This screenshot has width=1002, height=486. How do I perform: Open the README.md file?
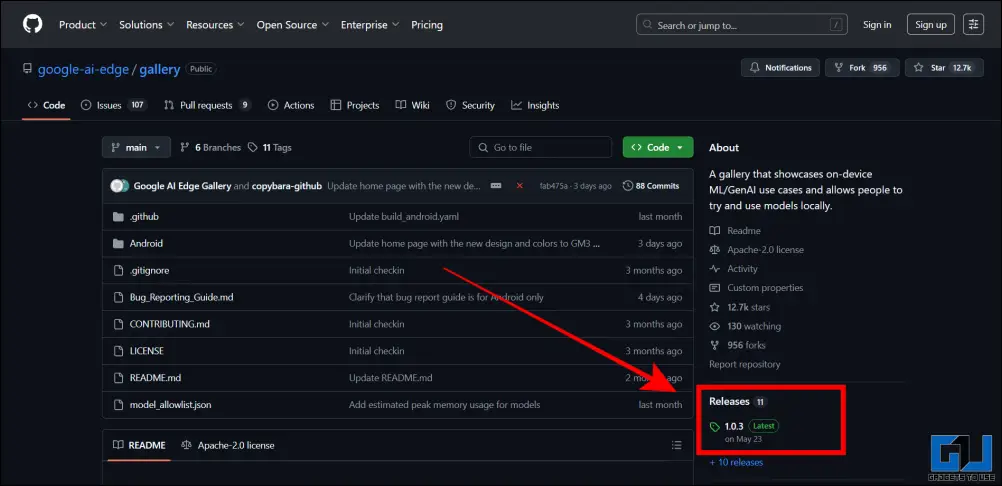[x=155, y=378]
